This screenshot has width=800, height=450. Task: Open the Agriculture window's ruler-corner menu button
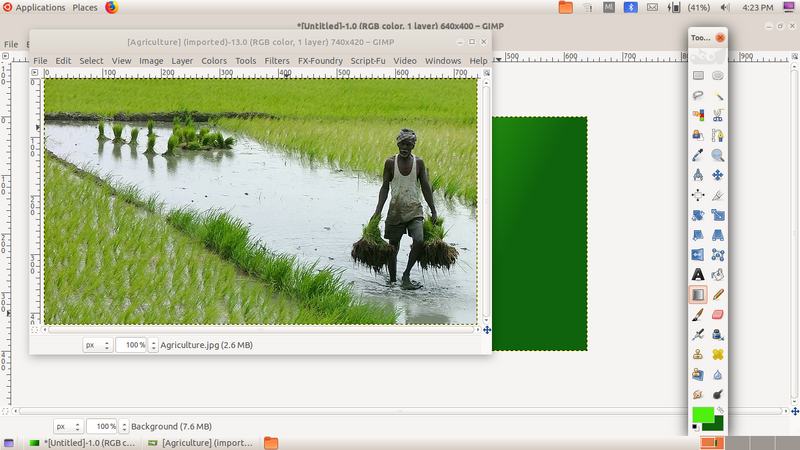(35, 72)
